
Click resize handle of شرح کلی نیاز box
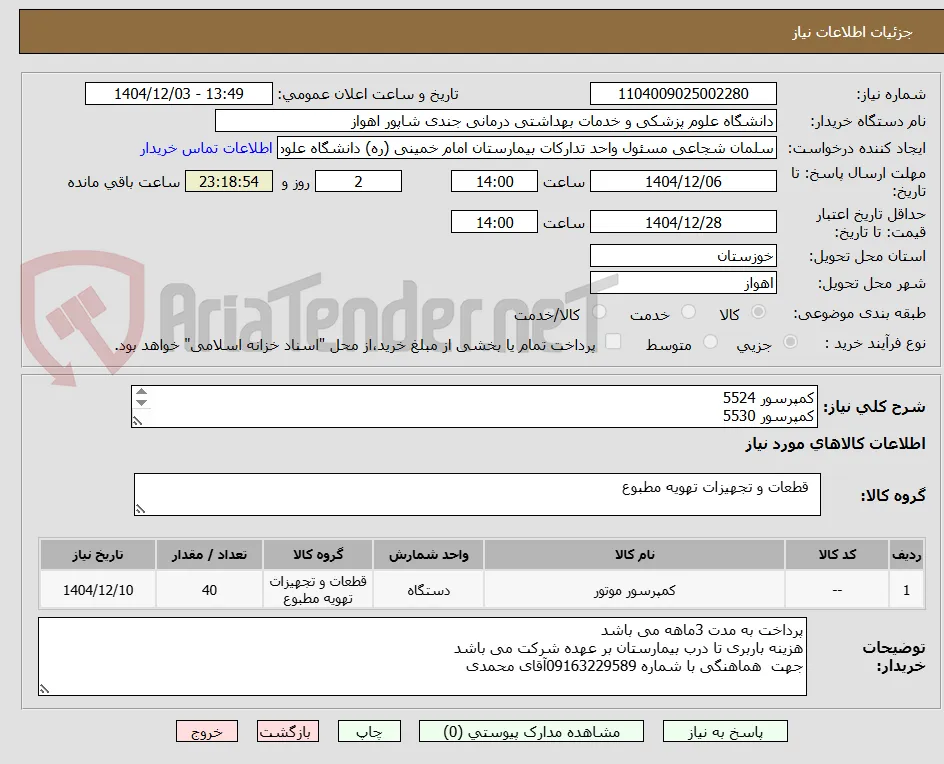pyautogui.click(x=137, y=421)
